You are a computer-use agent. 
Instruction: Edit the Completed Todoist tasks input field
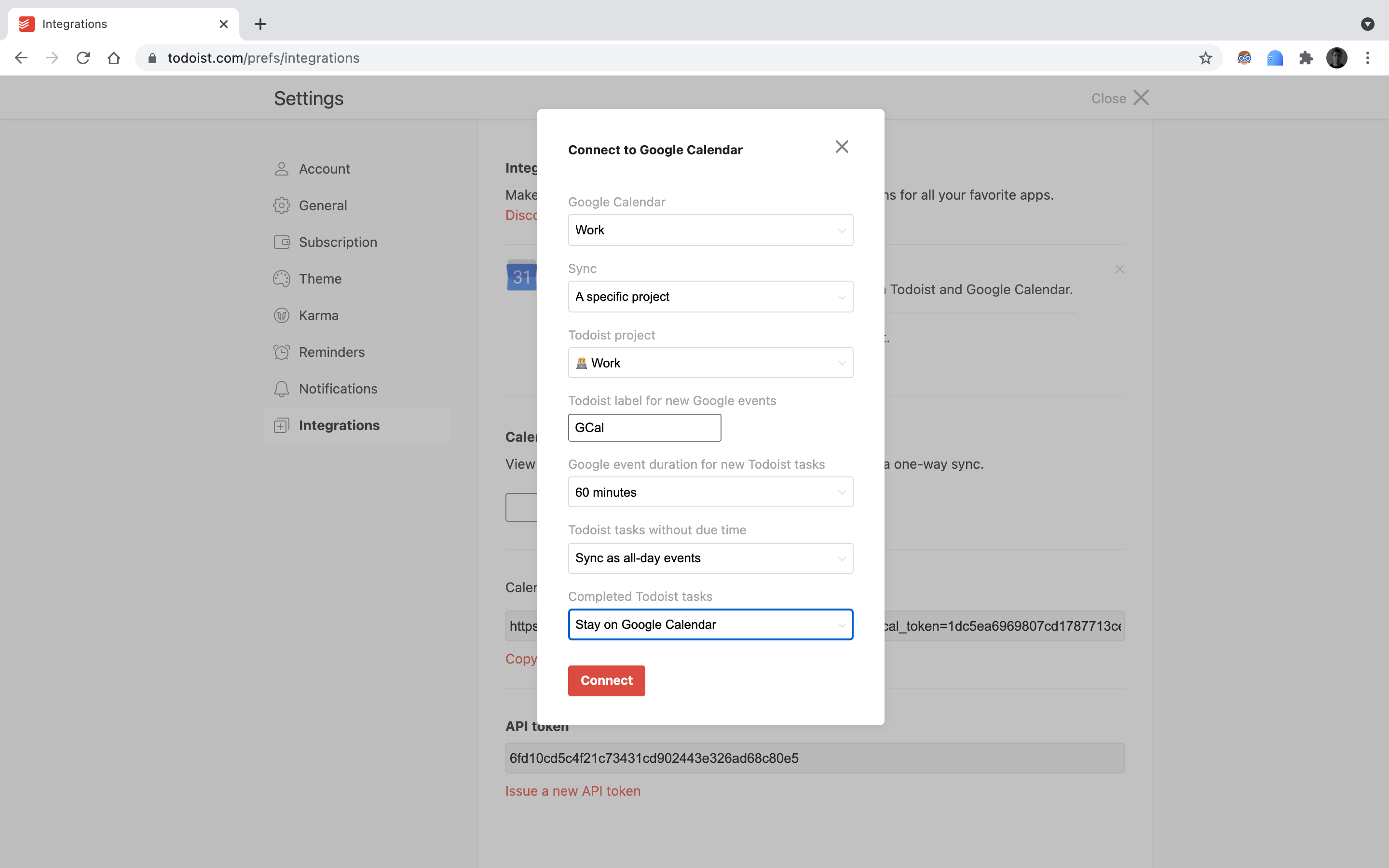tap(710, 624)
